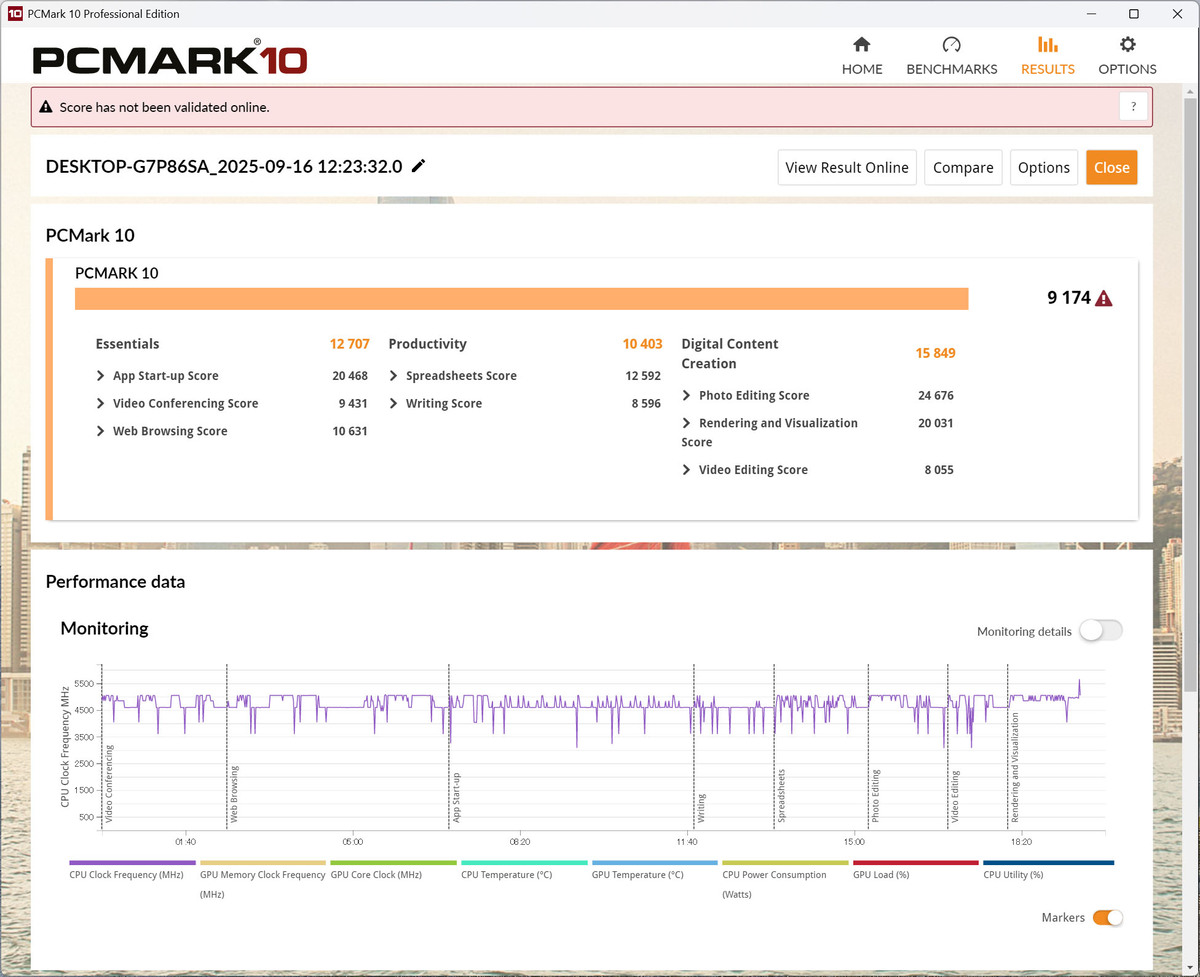The height and width of the screenshot is (977, 1200).
Task: Click the pencil icon to rename result
Action: 419,166
